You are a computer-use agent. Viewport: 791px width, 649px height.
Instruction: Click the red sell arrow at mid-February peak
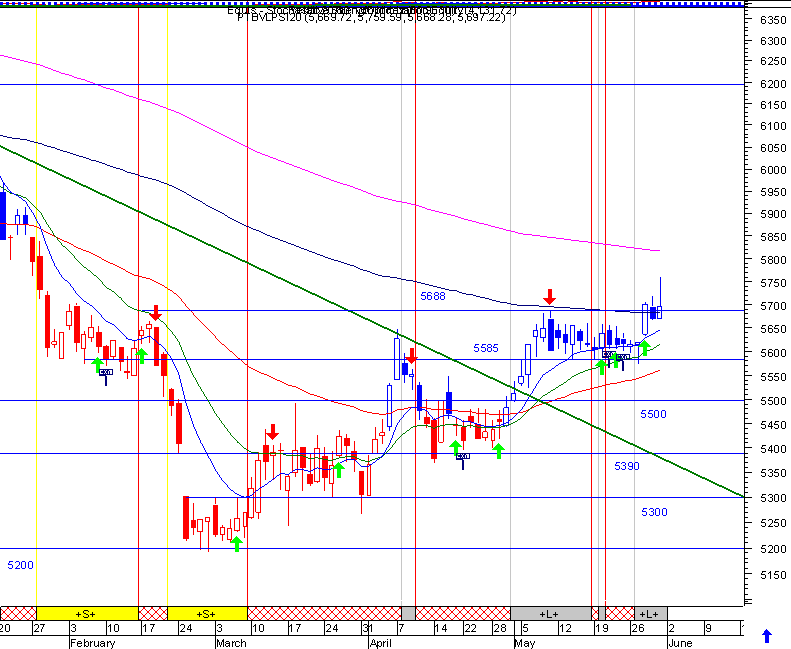pos(155,313)
